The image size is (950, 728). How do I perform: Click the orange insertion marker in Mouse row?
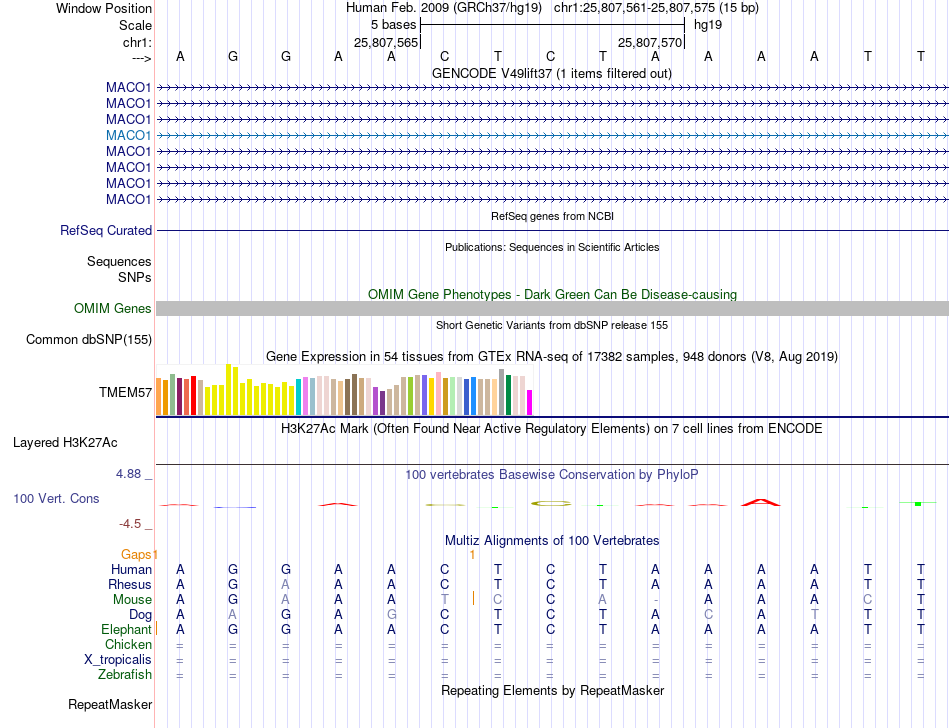tap(473, 598)
